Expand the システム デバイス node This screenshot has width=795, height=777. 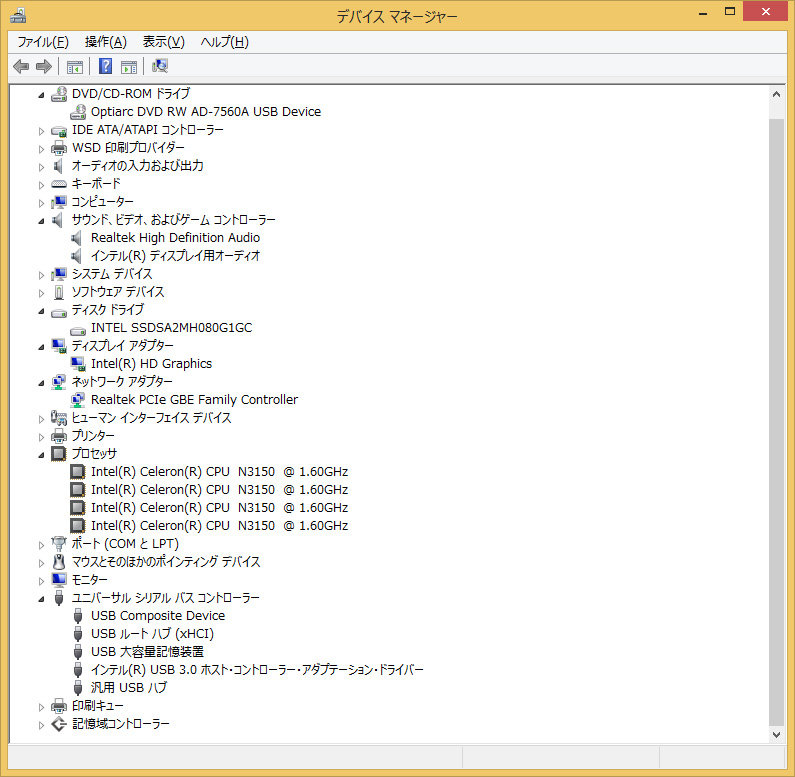click(41, 275)
